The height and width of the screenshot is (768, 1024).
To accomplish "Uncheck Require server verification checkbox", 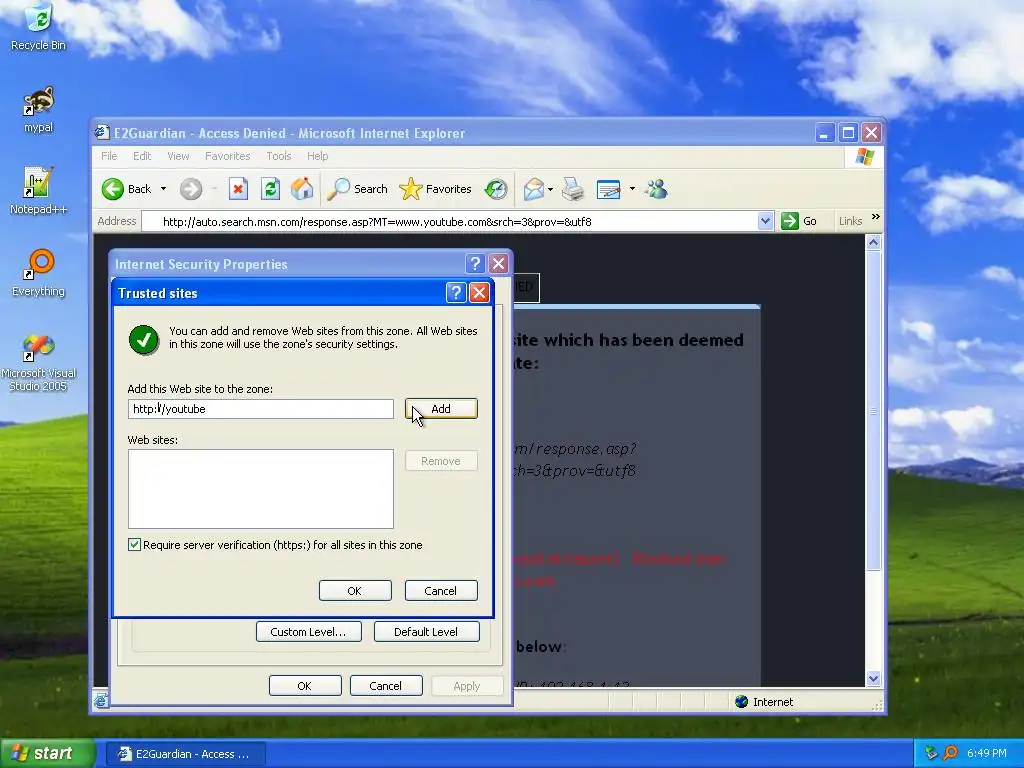I will point(135,545).
